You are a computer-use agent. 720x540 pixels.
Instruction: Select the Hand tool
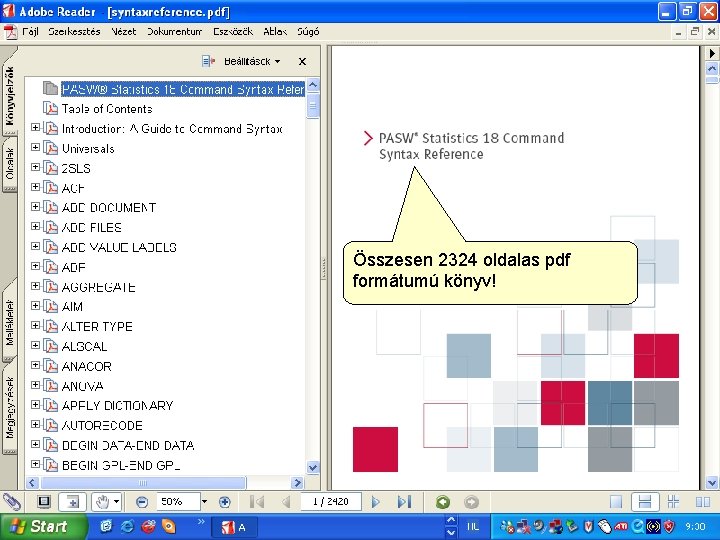[102, 502]
